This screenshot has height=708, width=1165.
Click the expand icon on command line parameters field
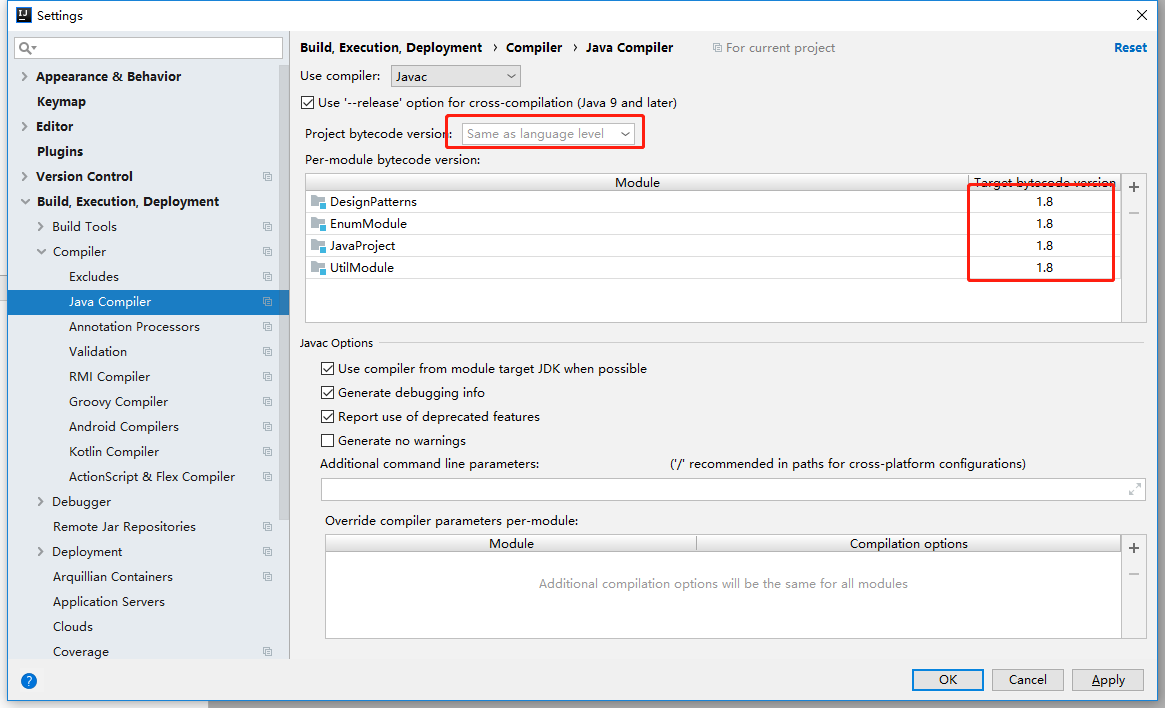pos(1133,489)
